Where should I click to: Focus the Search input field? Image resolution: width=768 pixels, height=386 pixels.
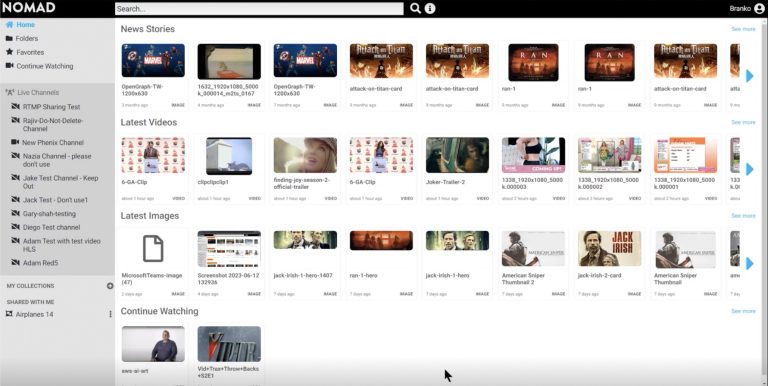point(259,8)
